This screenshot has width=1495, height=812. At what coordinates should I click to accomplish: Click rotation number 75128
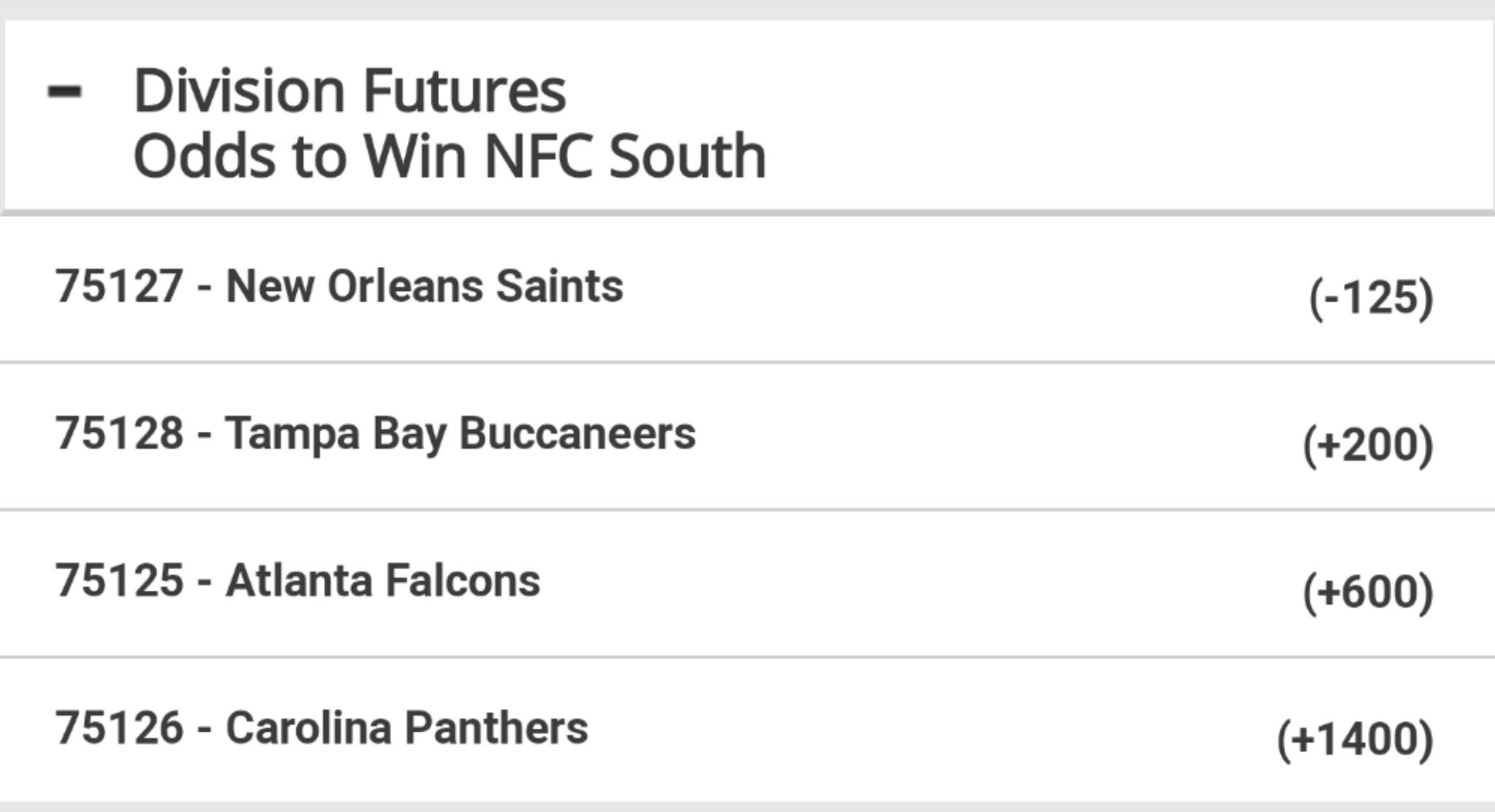coord(119,433)
